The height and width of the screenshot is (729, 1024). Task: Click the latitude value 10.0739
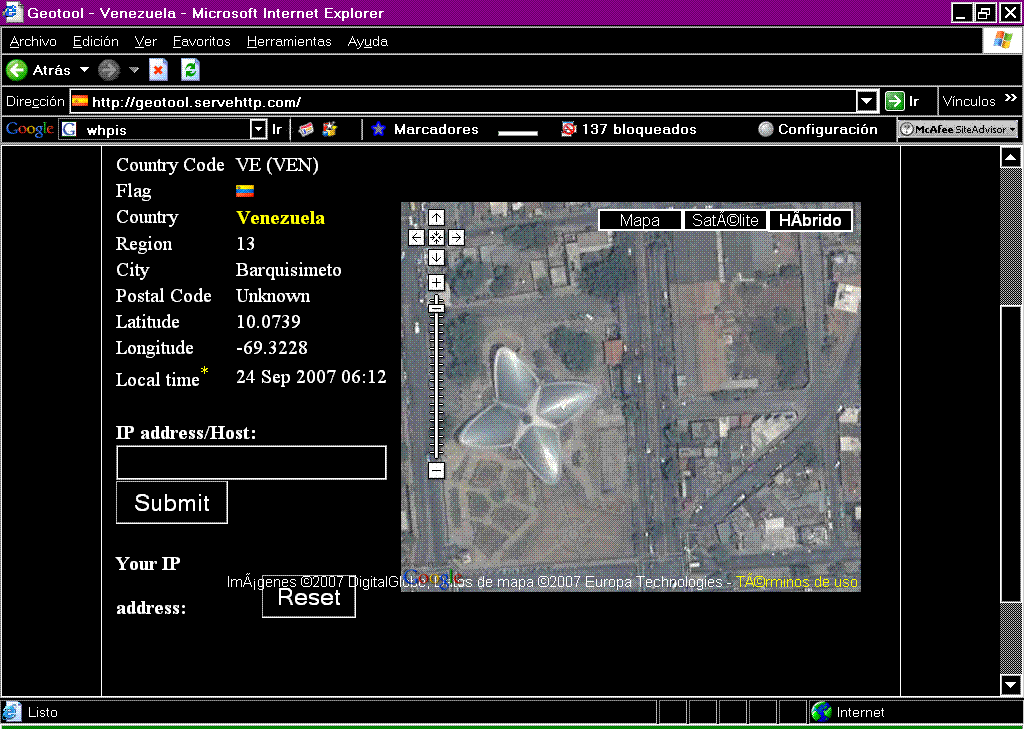click(x=268, y=322)
